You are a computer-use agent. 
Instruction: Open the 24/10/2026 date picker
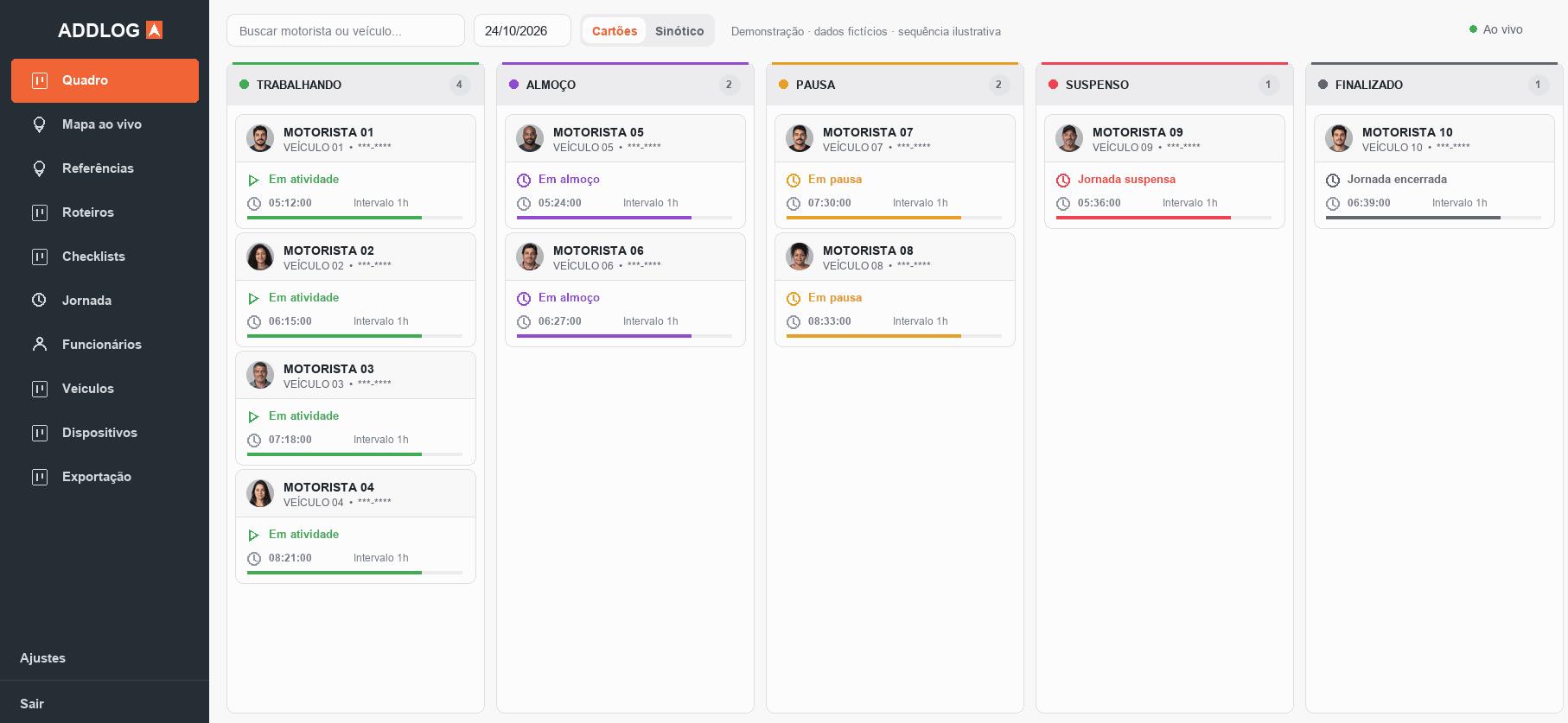pyautogui.click(x=522, y=31)
